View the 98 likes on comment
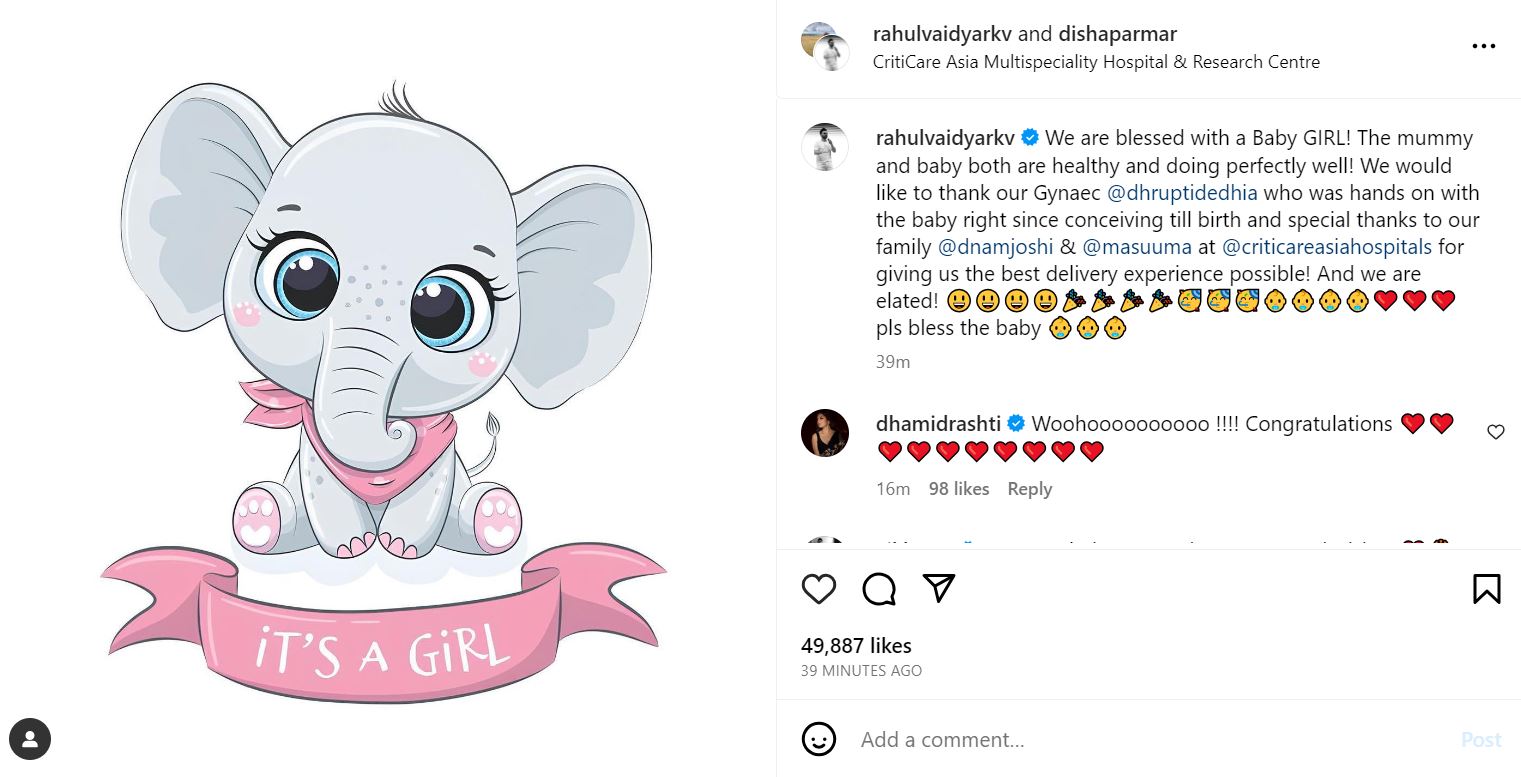 tap(958, 489)
